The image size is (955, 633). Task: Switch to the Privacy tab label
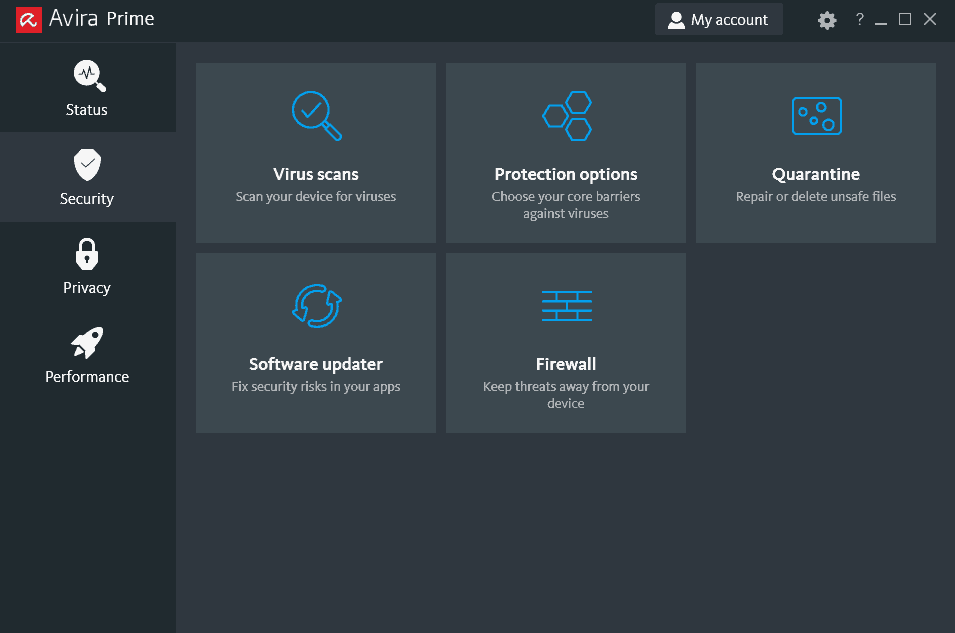[x=86, y=288]
